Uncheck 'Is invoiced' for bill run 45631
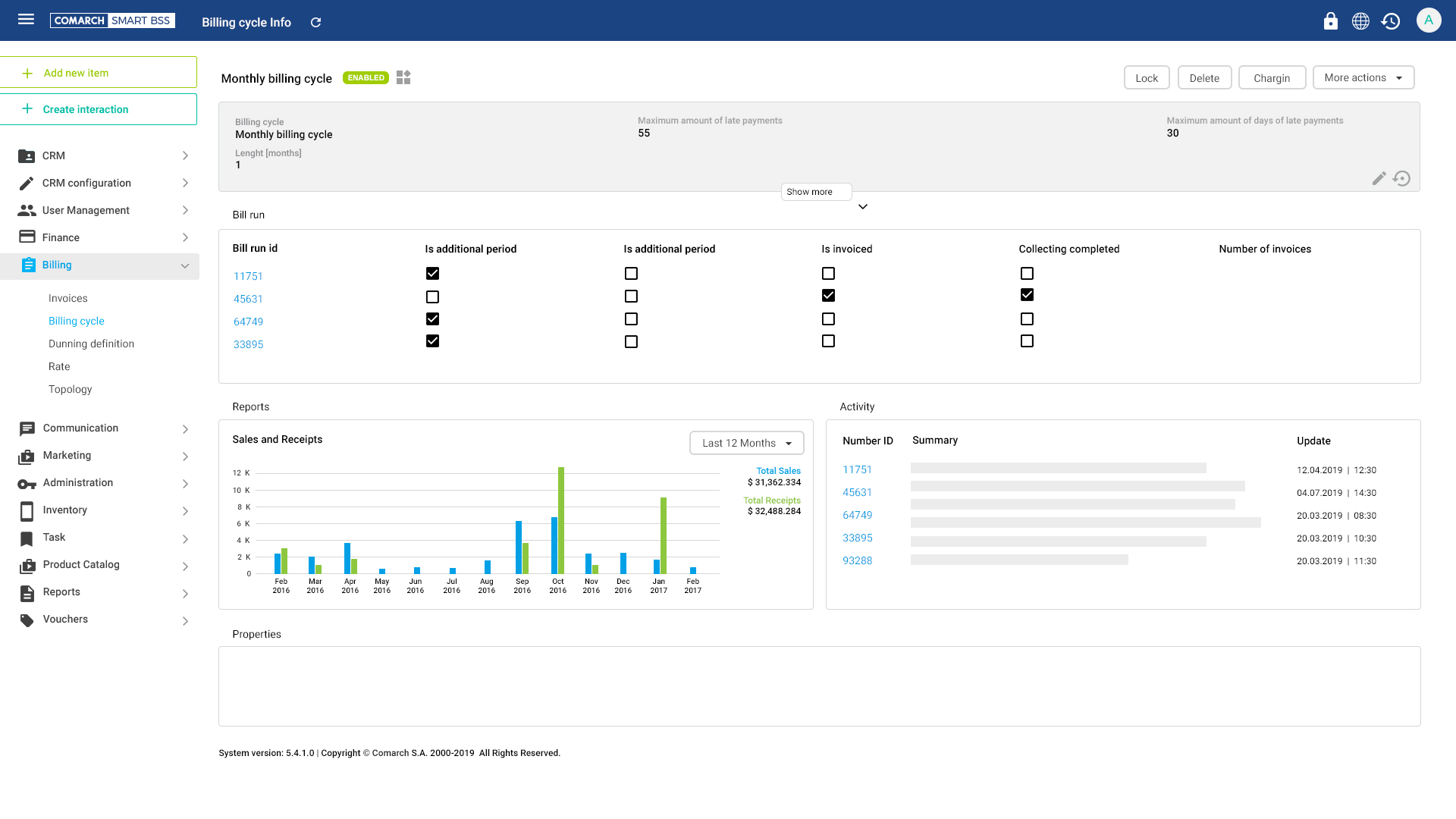 [x=828, y=296]
